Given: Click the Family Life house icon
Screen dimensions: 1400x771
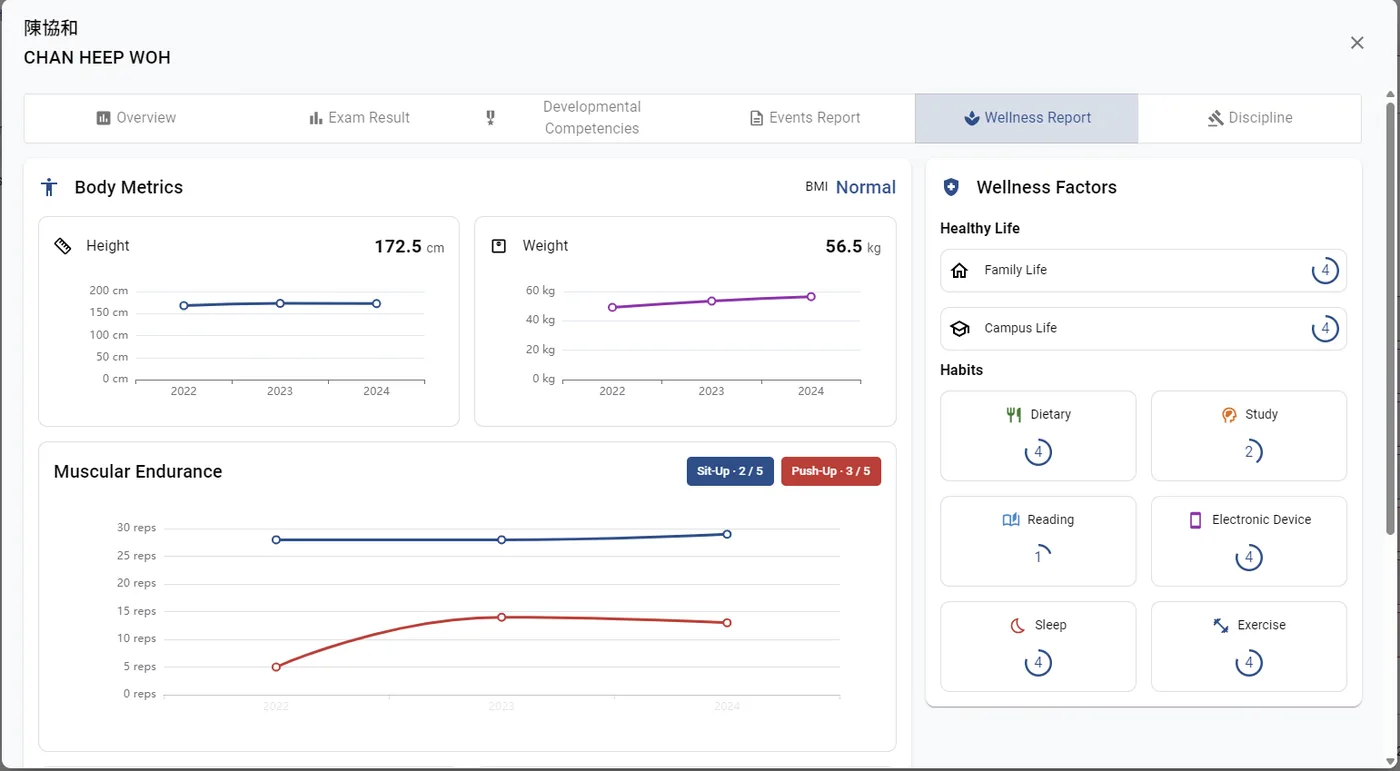Looking at the screenshot, I should (x=960, y=270).
